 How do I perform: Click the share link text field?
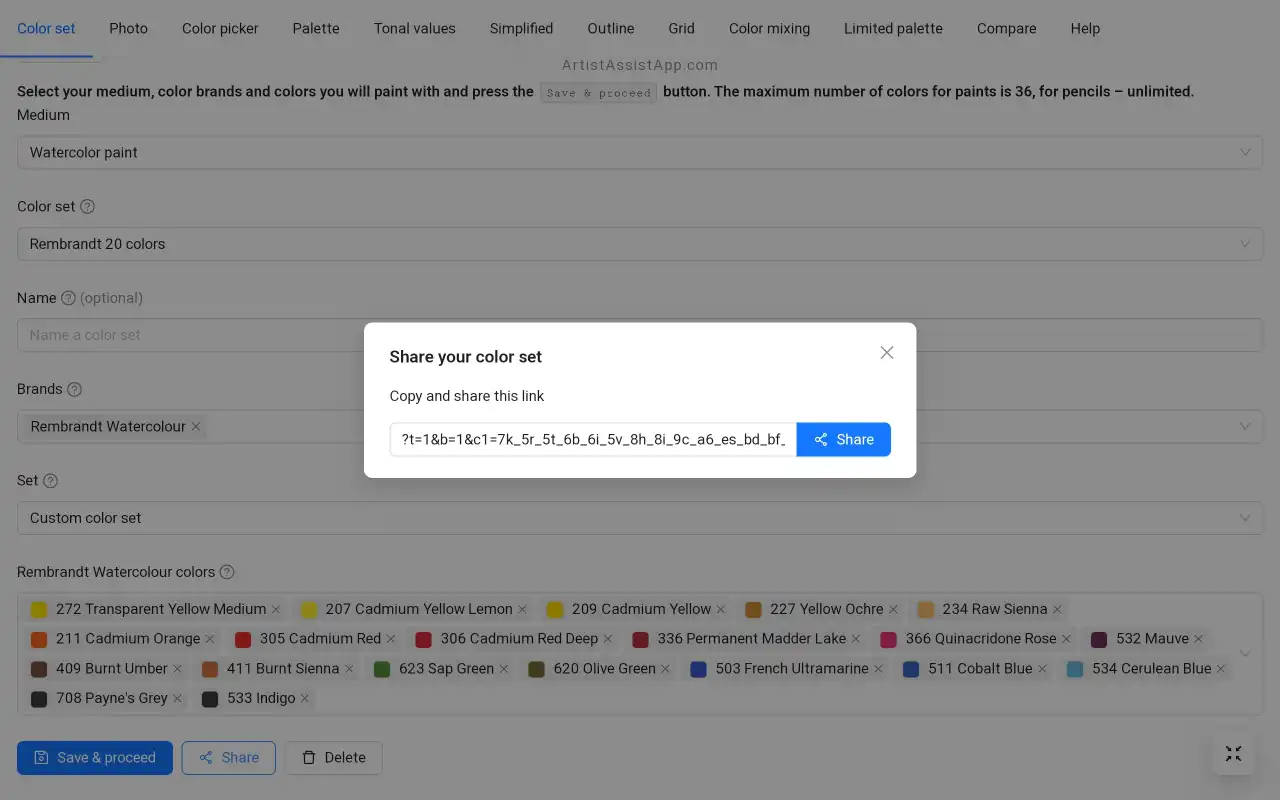coord(593,439)
